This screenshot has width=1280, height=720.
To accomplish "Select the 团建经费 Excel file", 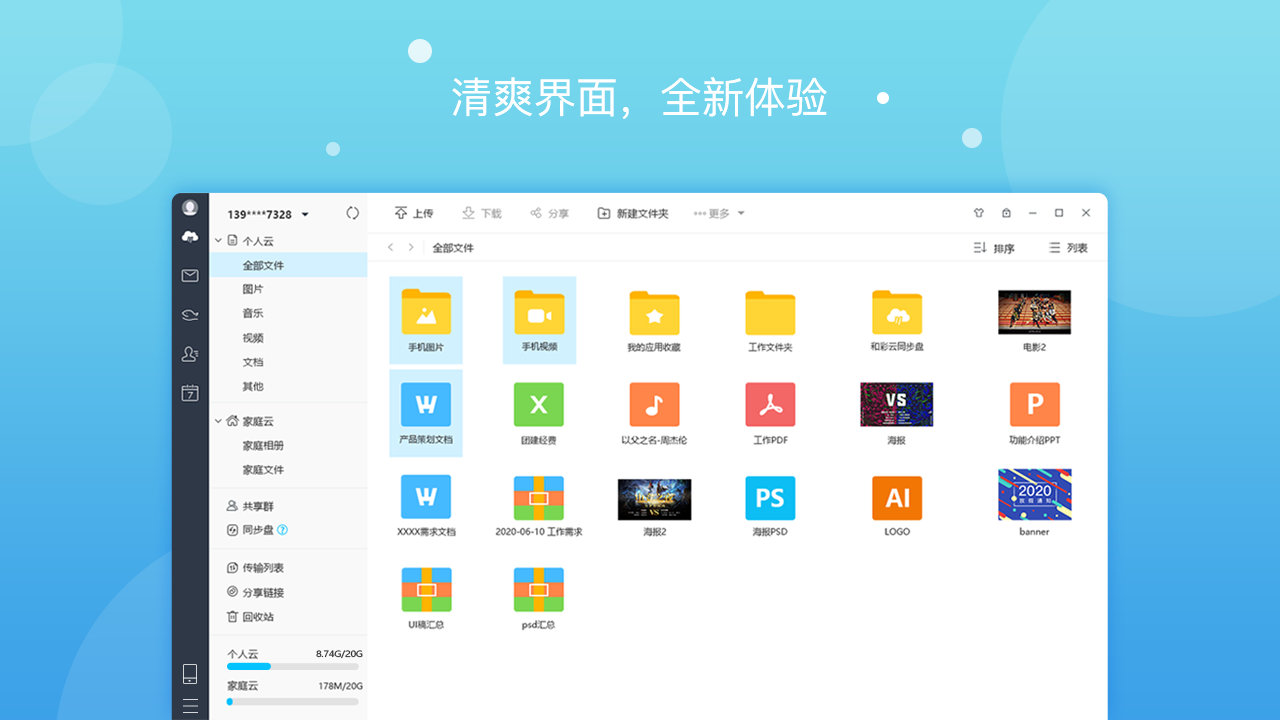I will [x=539, y=413].
